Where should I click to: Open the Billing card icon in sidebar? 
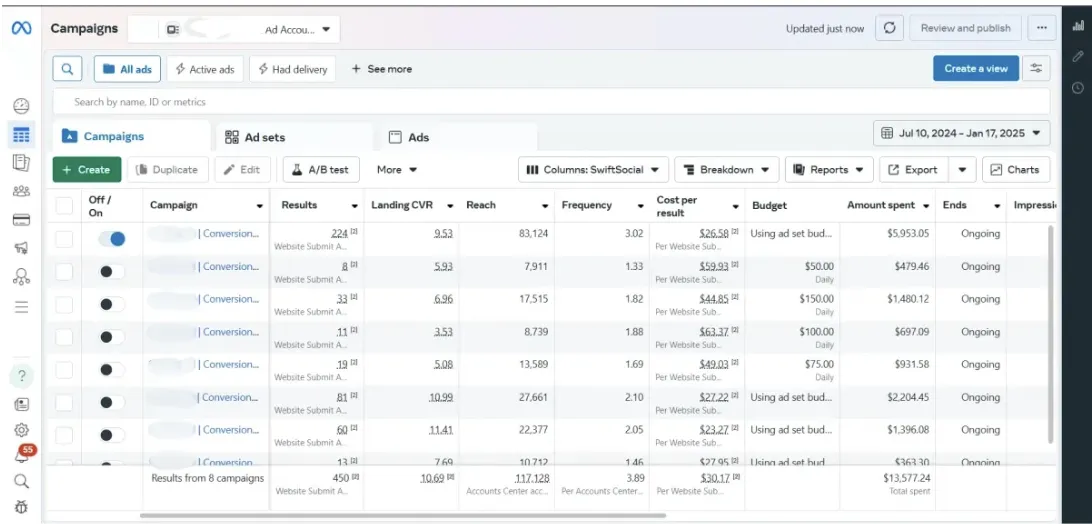pyautogui.click(x=21, y=220)
